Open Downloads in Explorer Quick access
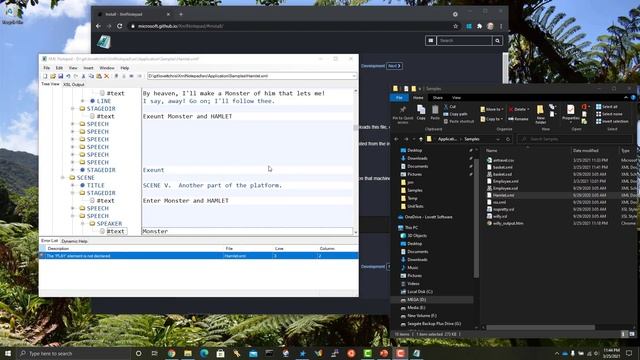The image size is (640, 360). [417, 158]
